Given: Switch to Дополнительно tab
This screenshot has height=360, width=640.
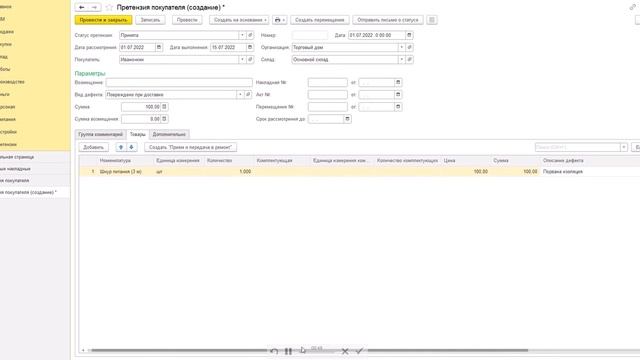Looking at the screenshot, I should coord(169,134).
